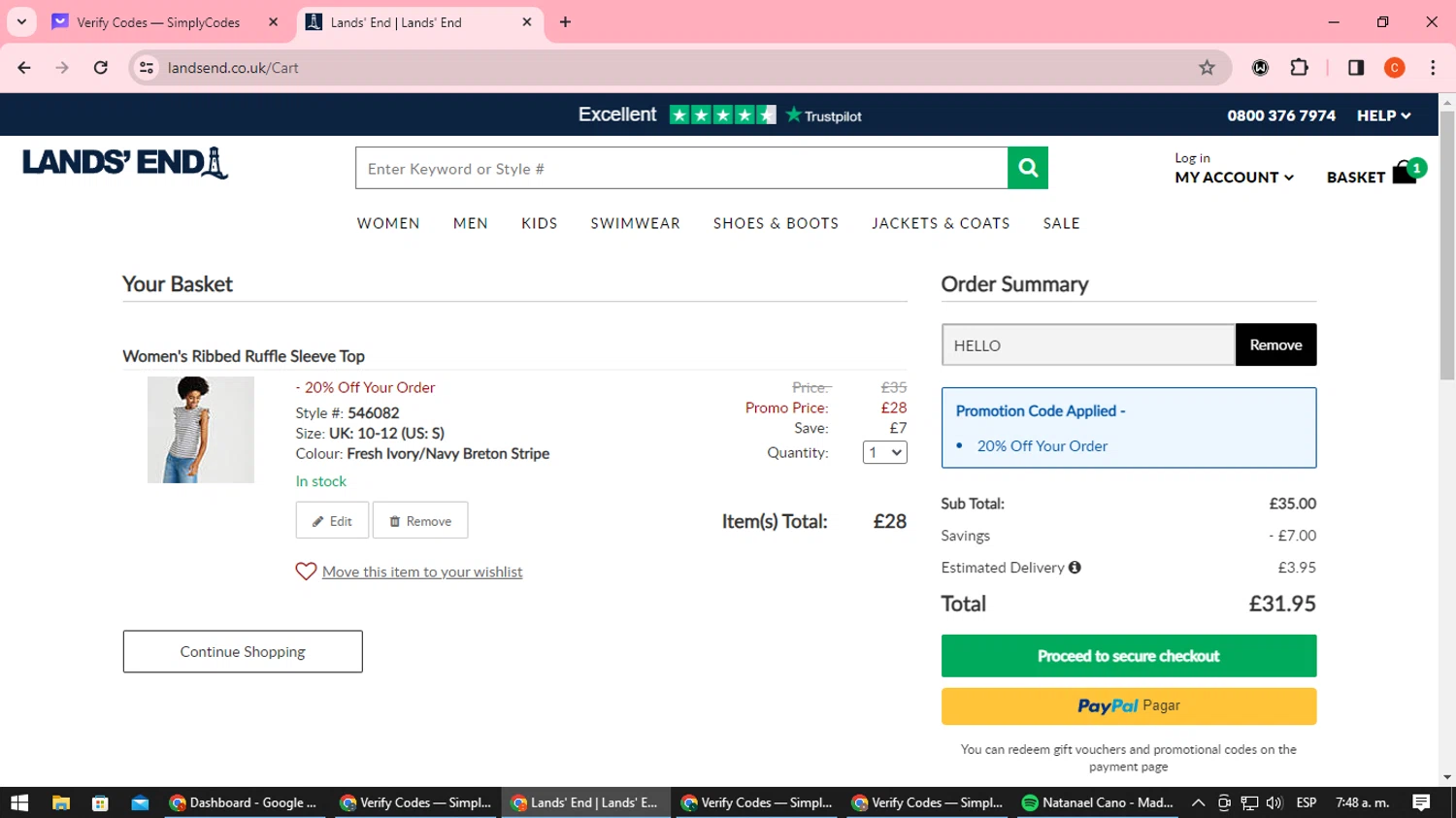This screenshot has height=818, width=1456.
Task: Open the Jackets & Coats menu
Action: click(941, 223)
